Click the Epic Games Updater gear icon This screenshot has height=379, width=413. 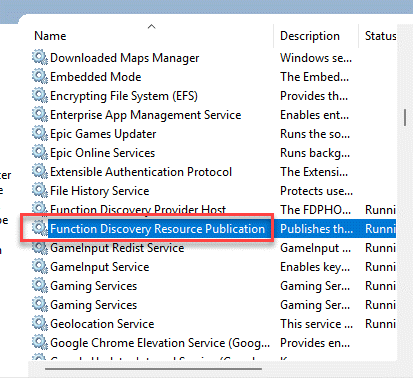(x=40, y=133)
